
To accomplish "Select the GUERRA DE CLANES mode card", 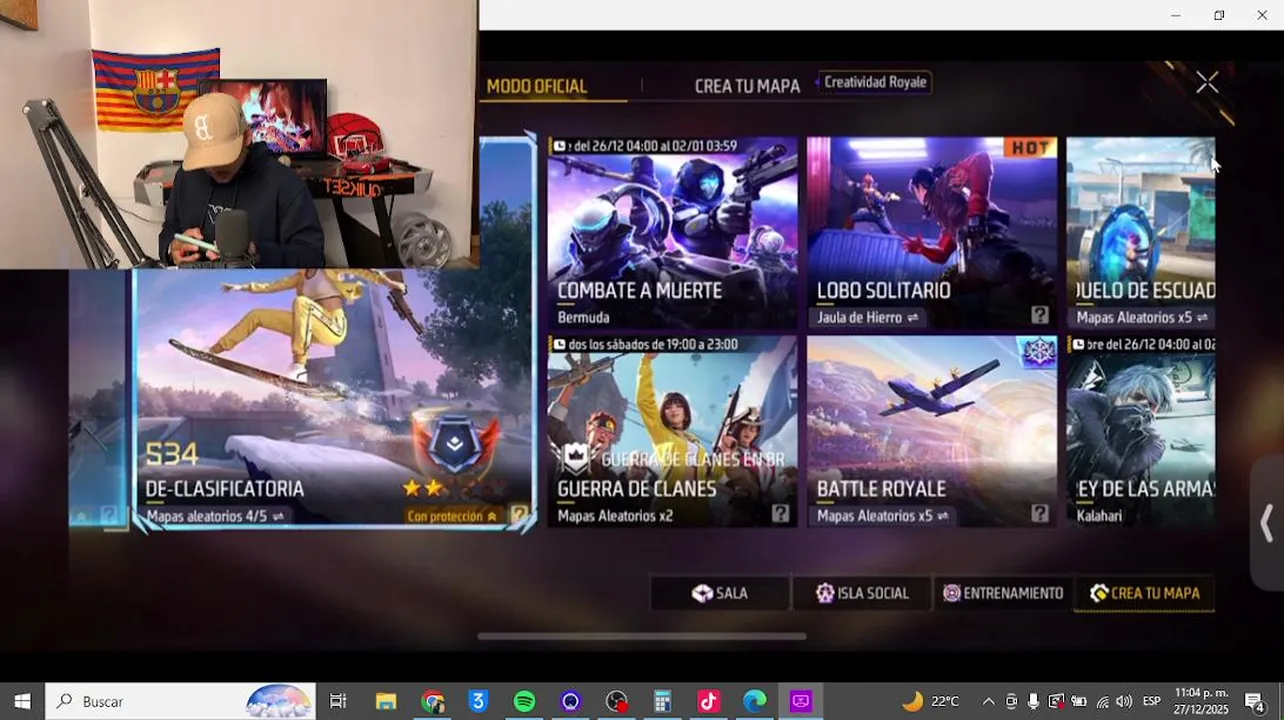I will click(x=672, y=431).
